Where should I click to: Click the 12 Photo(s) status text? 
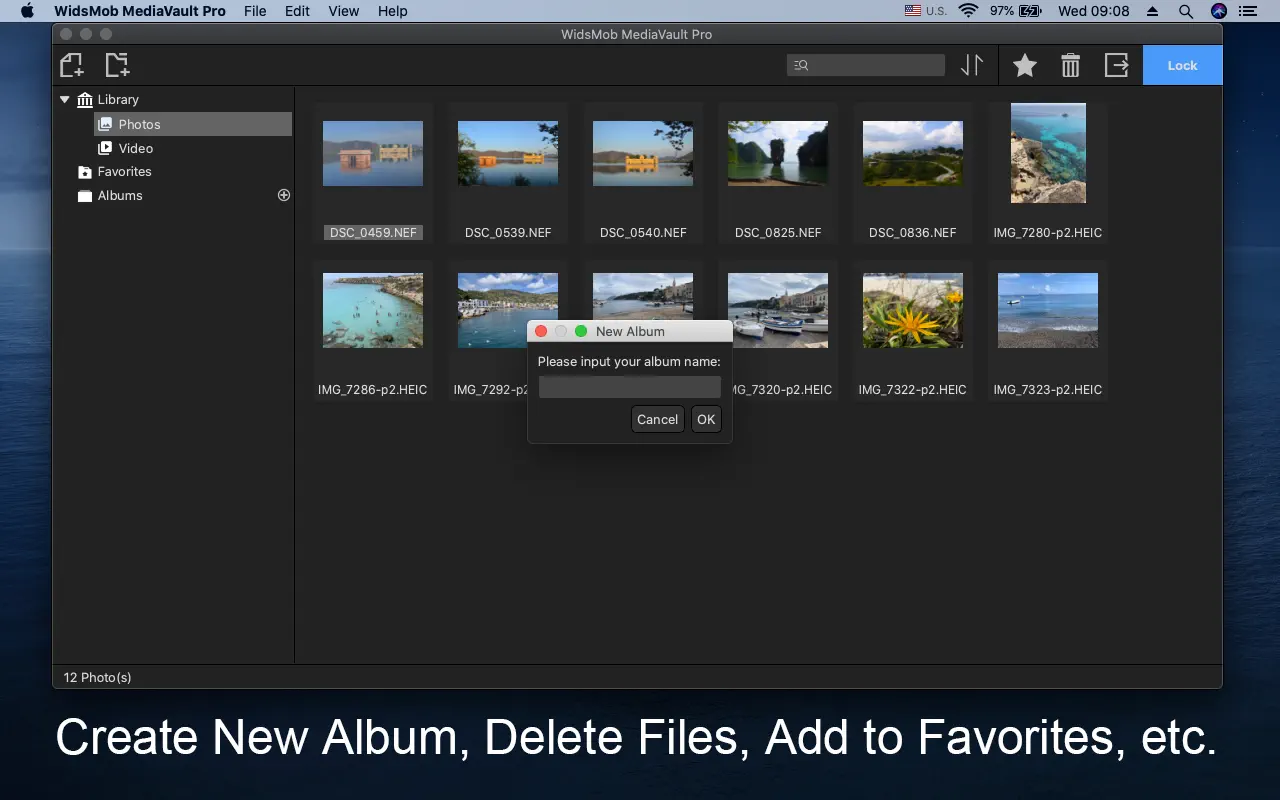[x=98, y=677]
